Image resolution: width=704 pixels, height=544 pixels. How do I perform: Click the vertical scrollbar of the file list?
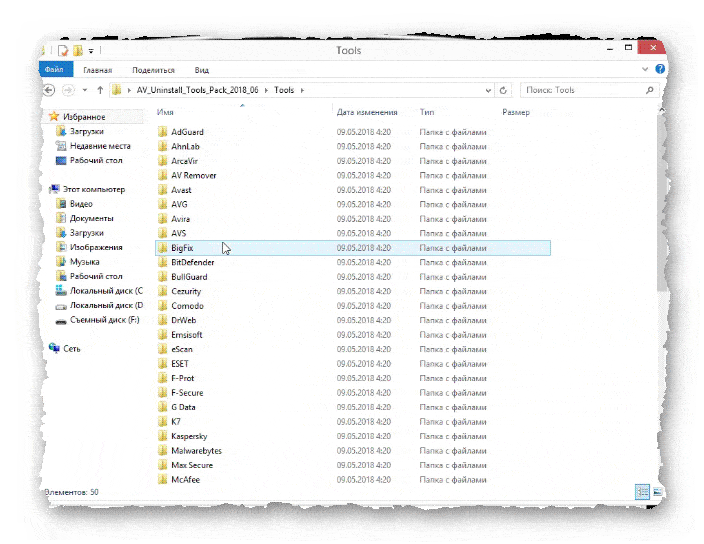[x=660, y=202]
